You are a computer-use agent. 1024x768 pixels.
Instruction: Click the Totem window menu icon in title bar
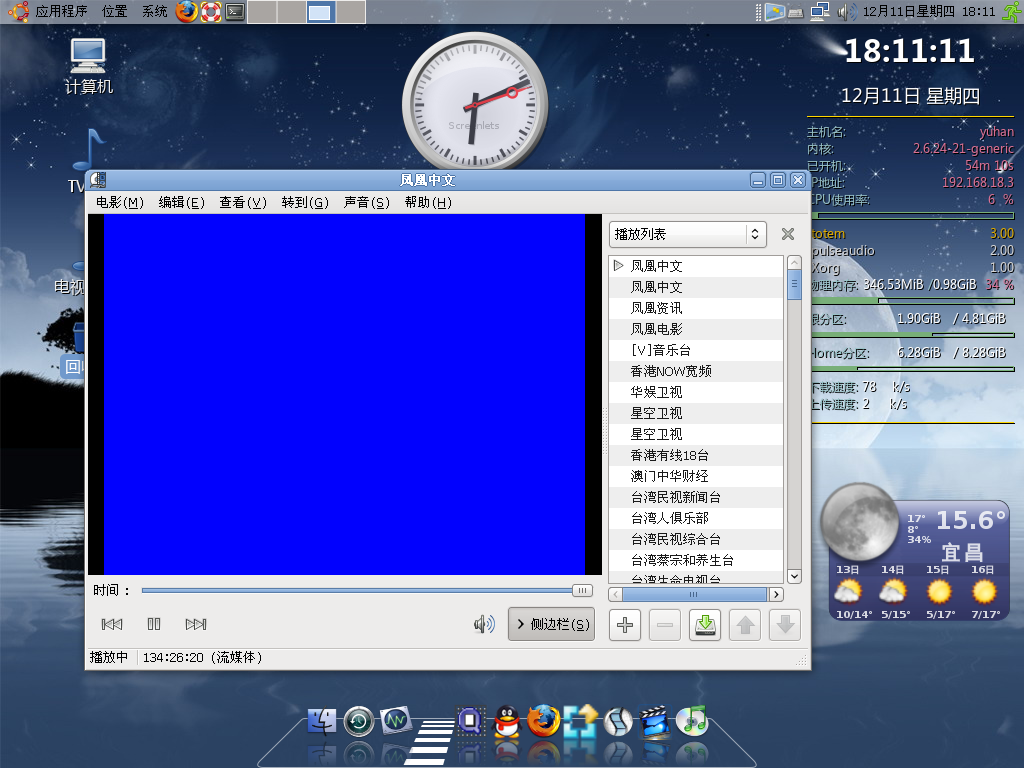pos(99,180)
